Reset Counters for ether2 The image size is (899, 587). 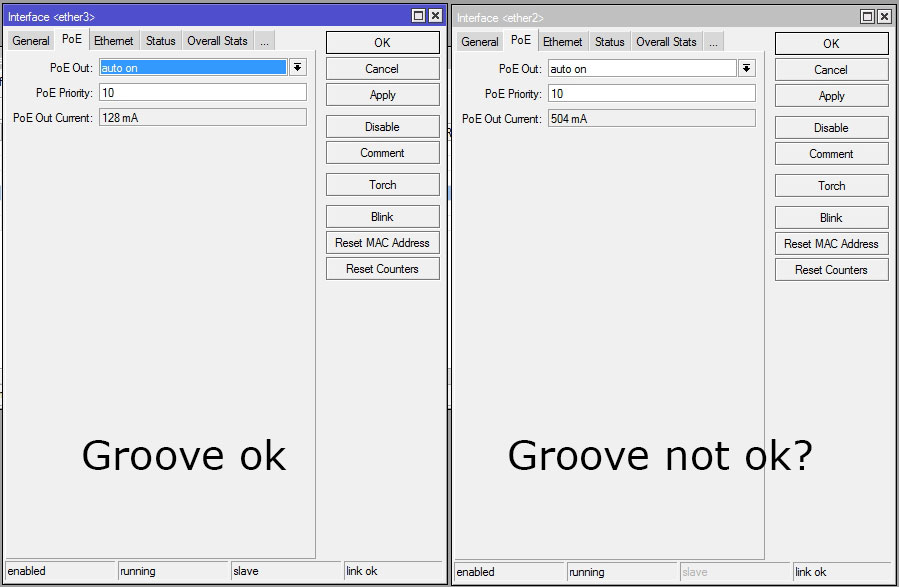pyautogui.click(x=831, y=269)
